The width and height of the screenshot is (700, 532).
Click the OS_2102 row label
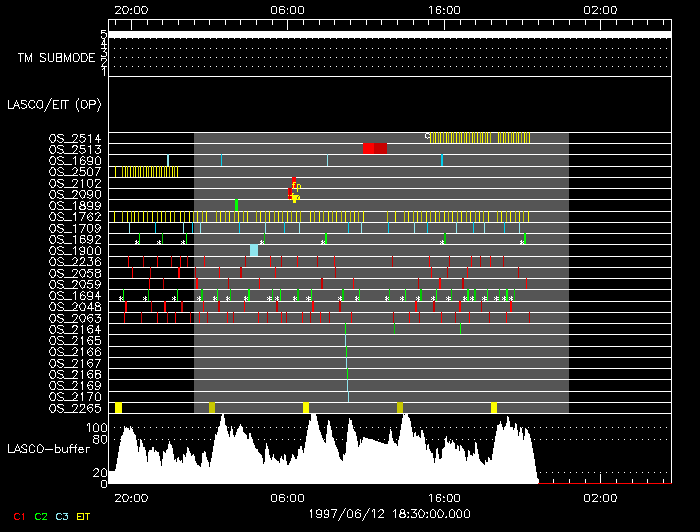(x=75, y=183)
